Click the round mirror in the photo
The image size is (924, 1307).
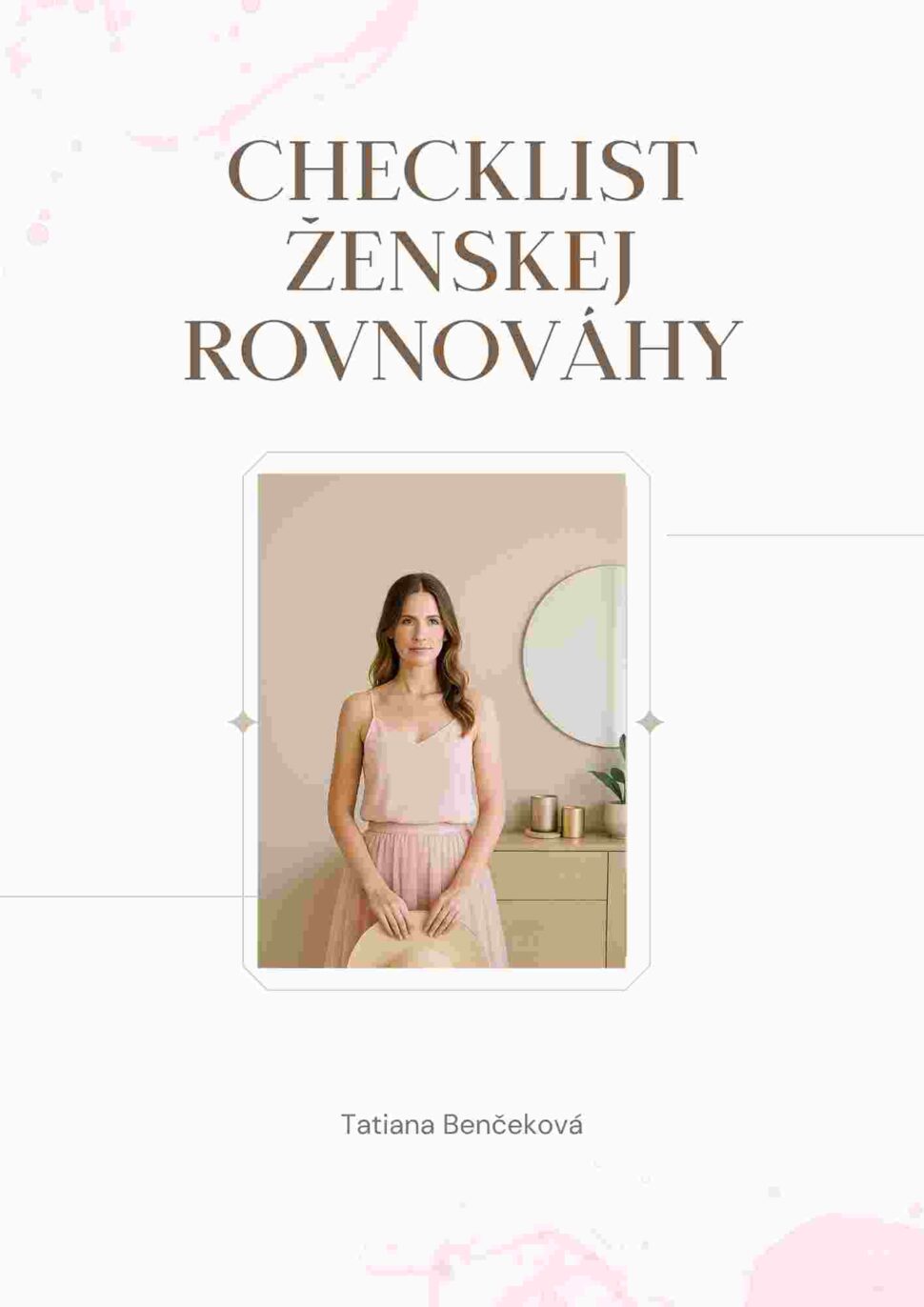point(574,655)
